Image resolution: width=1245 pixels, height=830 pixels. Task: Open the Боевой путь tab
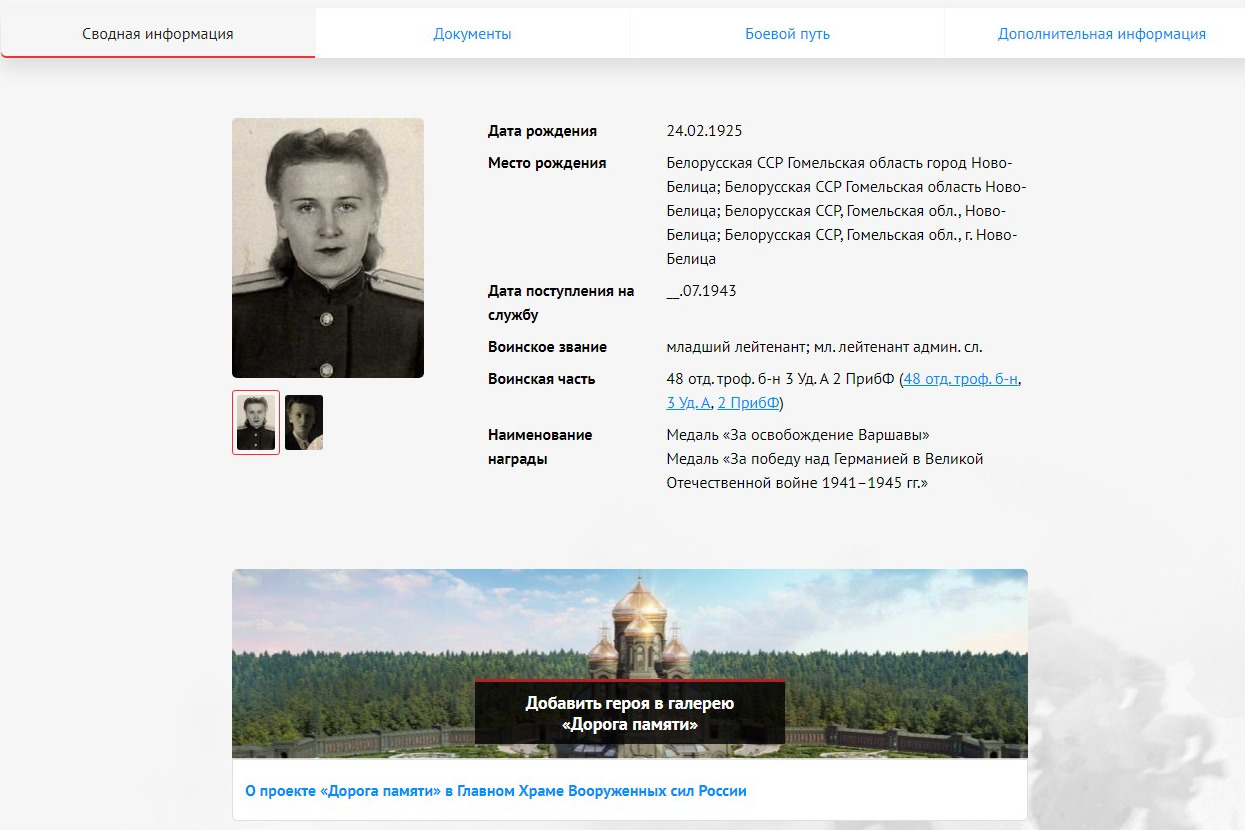click(787, 34)
